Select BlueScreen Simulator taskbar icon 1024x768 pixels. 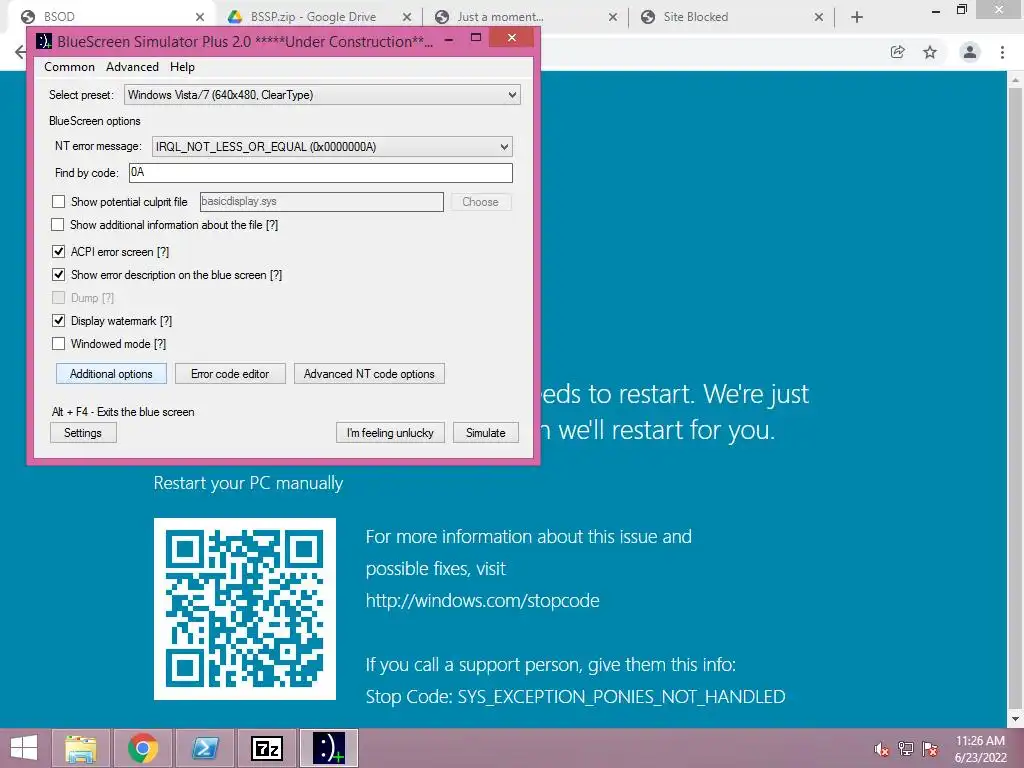328,748
